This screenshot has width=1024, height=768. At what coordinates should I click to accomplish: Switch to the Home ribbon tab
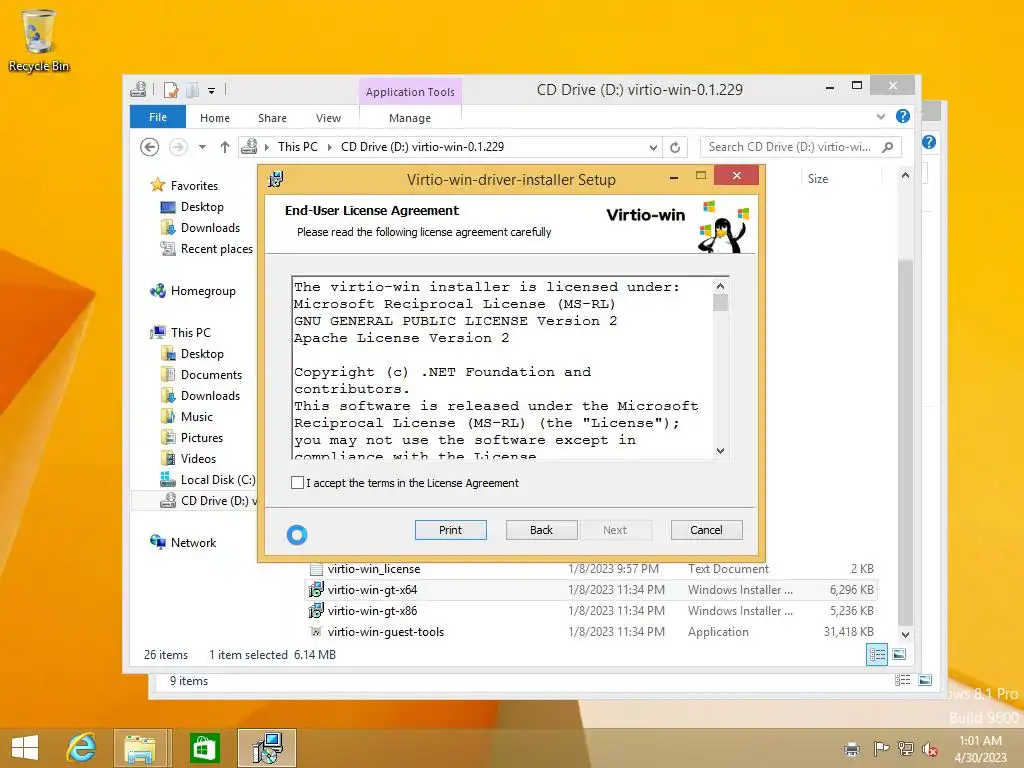coord(215,118)
